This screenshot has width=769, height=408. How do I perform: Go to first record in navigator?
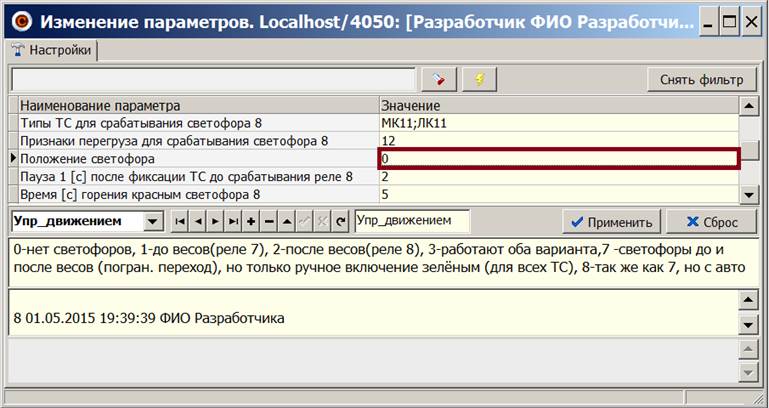[180, 222]
